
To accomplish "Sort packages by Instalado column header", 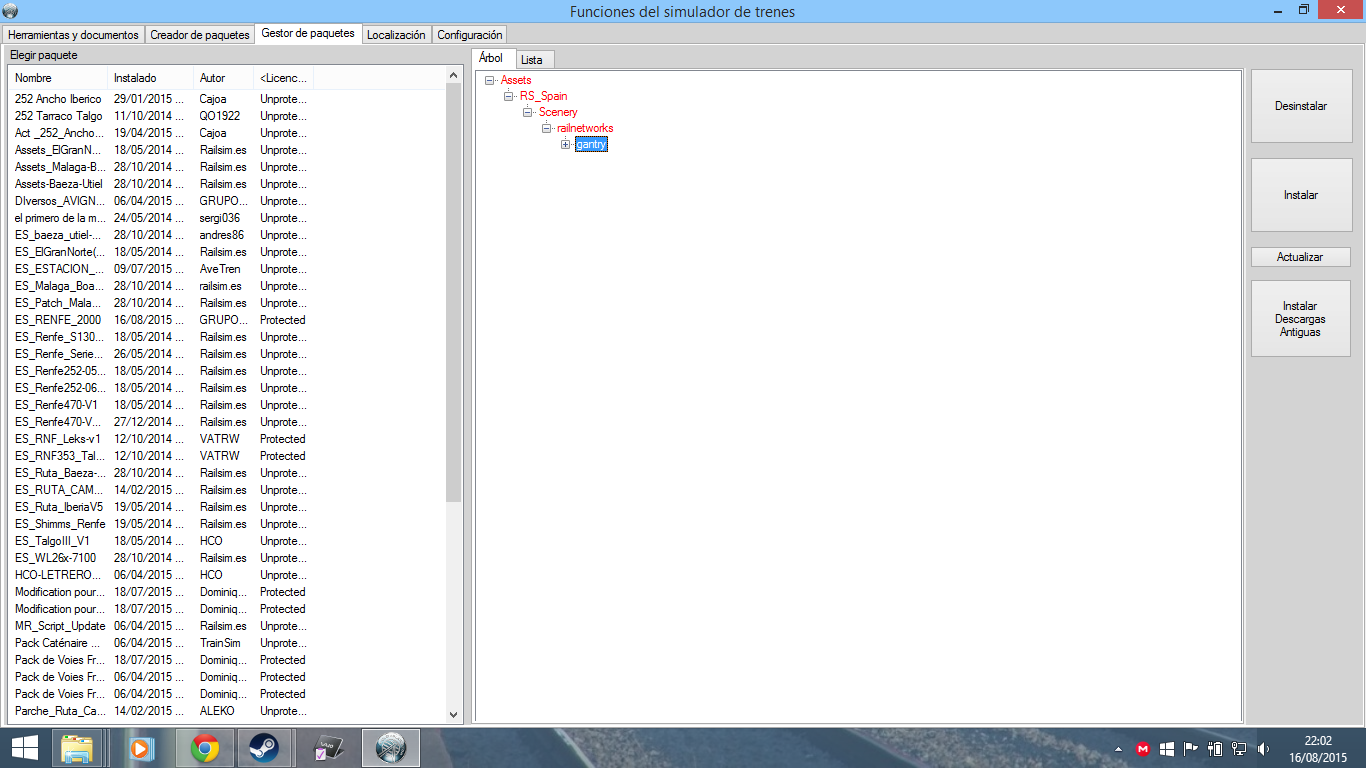I will tap(150, 78).
